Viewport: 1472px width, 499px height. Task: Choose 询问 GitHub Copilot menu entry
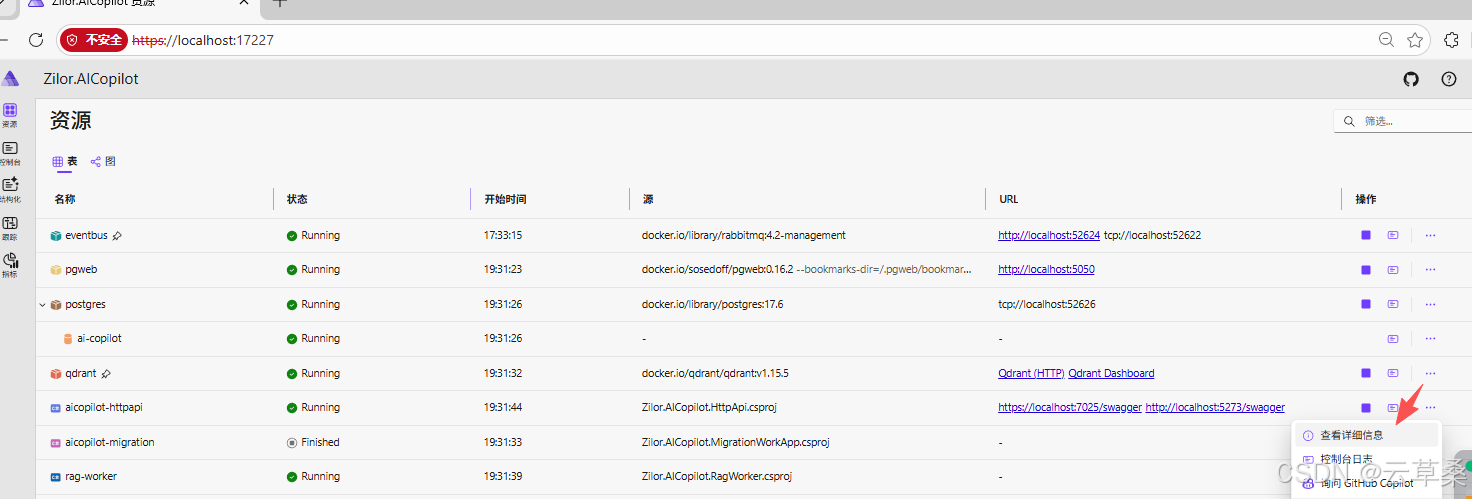1366,483
